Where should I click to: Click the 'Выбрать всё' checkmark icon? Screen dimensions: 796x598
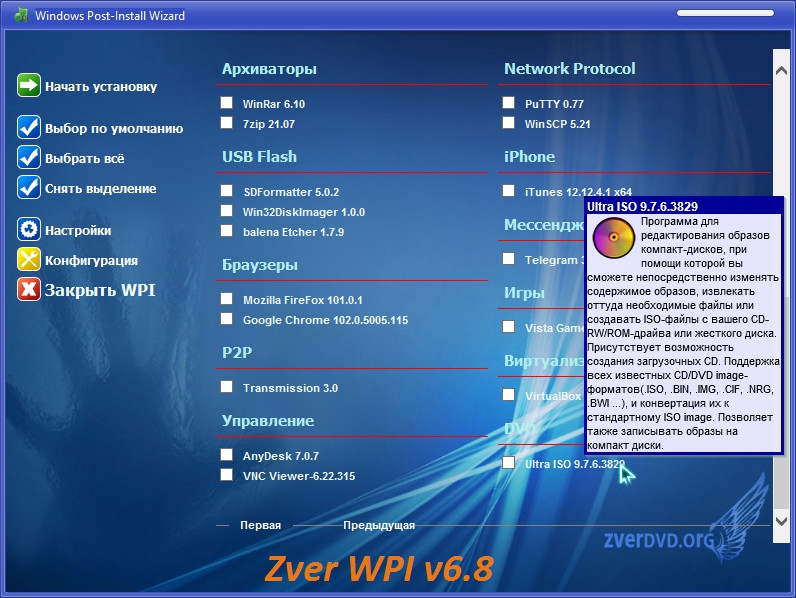pyautogui.click(x=28, y=157)
